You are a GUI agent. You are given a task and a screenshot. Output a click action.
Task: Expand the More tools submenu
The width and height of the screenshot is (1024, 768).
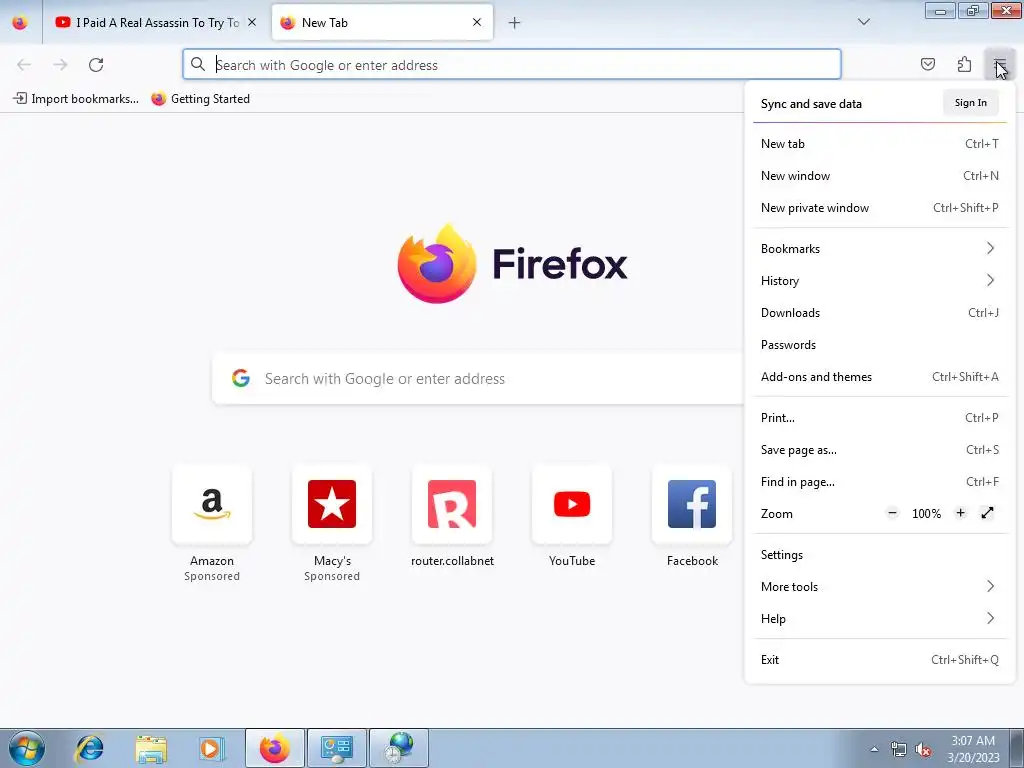(x=880, y=586)
